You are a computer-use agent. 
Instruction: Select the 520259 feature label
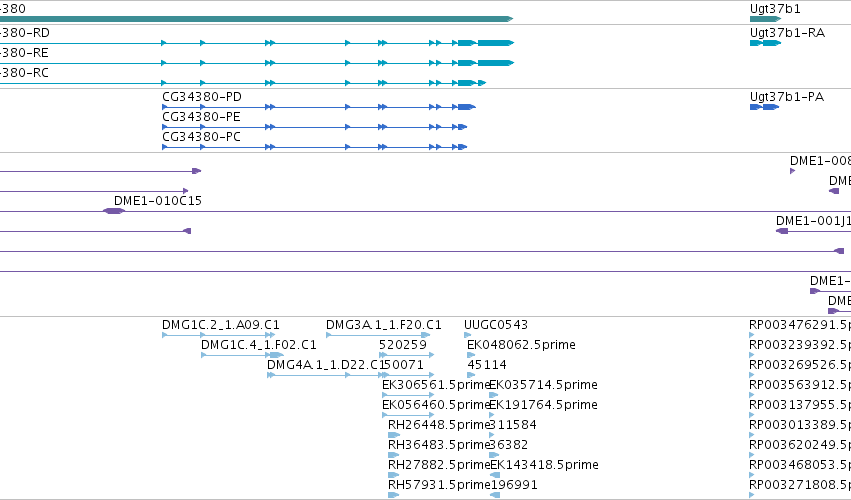[x=403, y=345]
